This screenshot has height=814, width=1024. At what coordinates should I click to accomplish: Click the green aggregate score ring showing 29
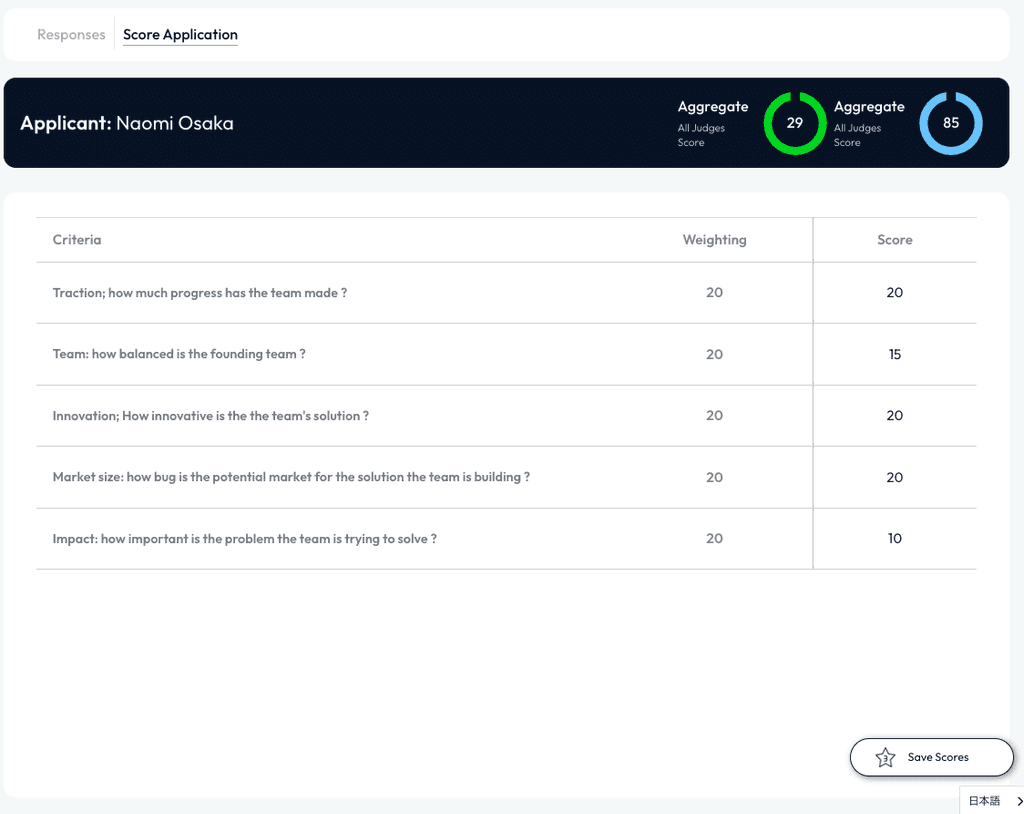click(x=795, y=123)
